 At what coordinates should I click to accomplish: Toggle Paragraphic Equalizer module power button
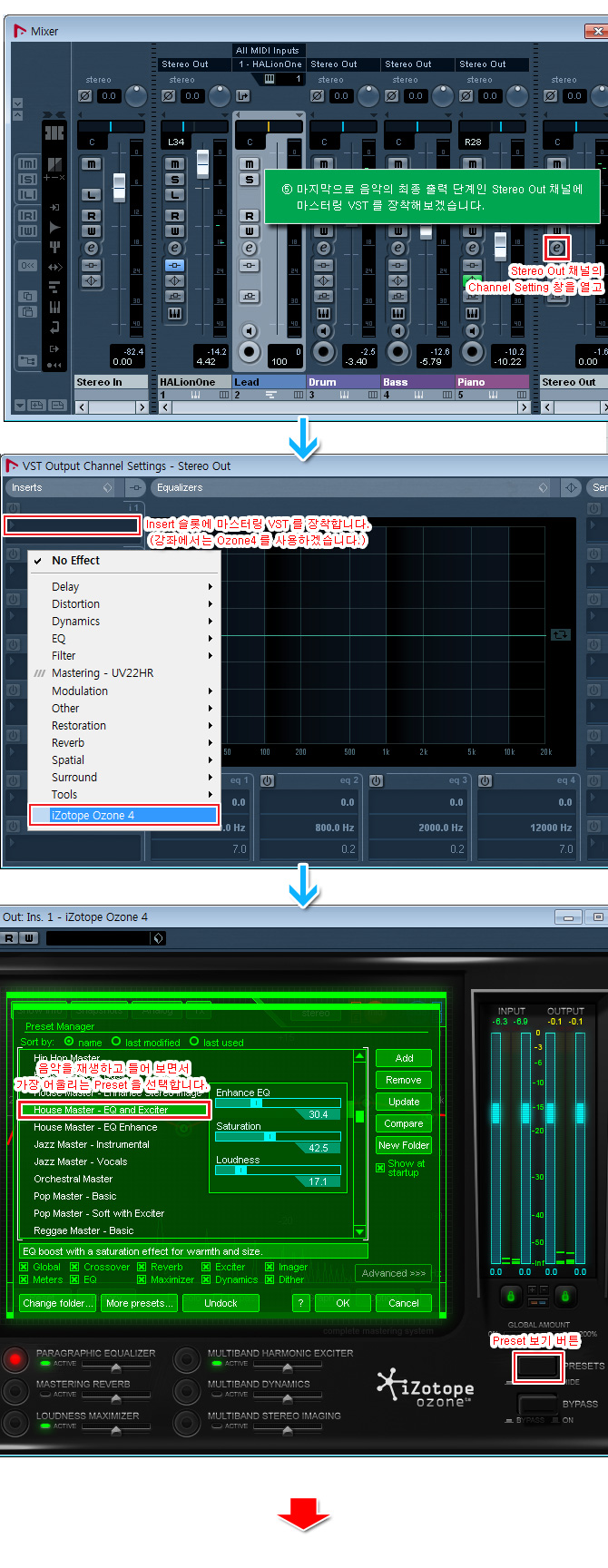coord(15,1358)
